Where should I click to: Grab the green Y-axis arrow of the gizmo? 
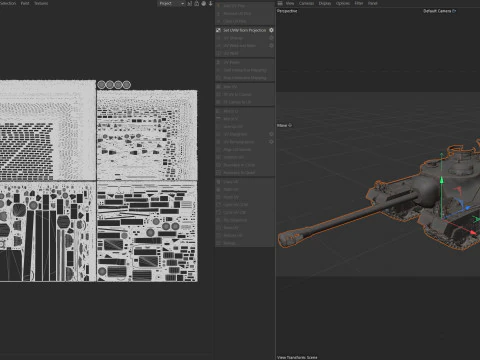[441, 180]
